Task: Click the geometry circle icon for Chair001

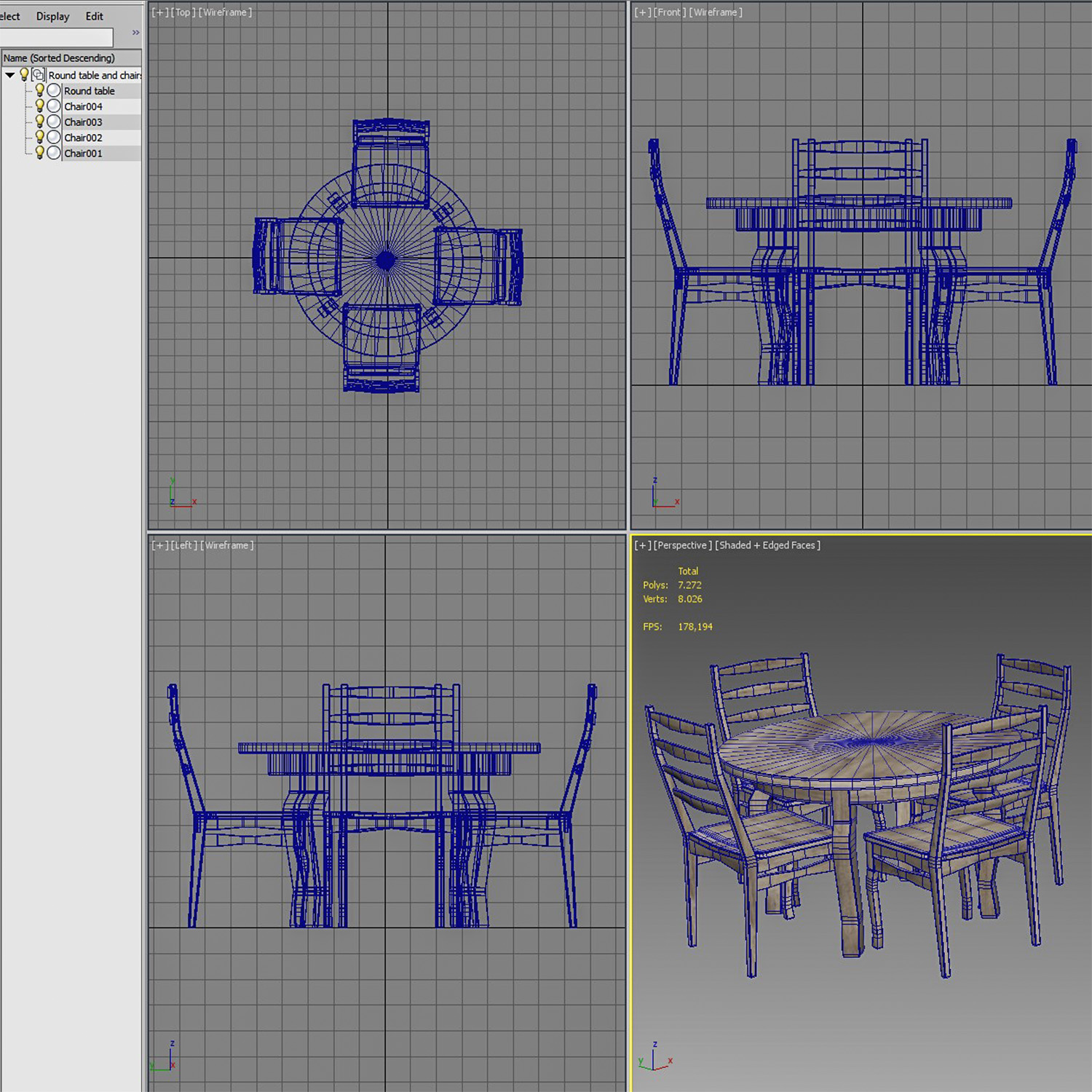Action: coord(54,153)
